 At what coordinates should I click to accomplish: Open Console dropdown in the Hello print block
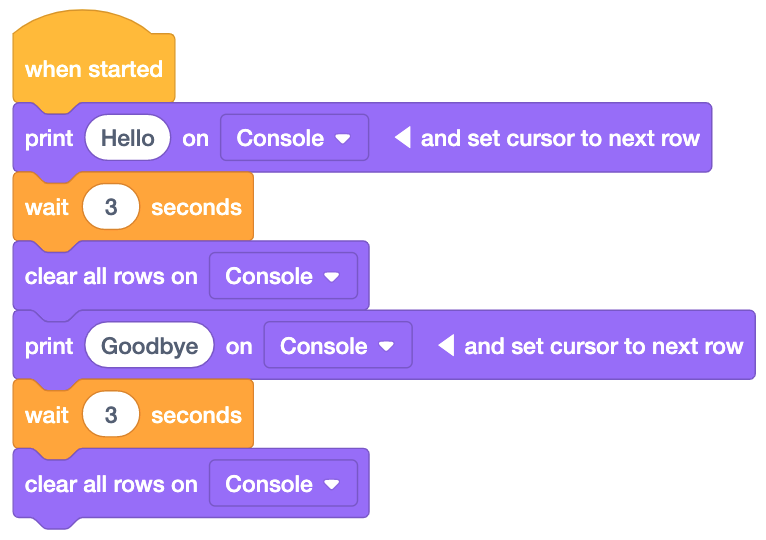[294, 138]
